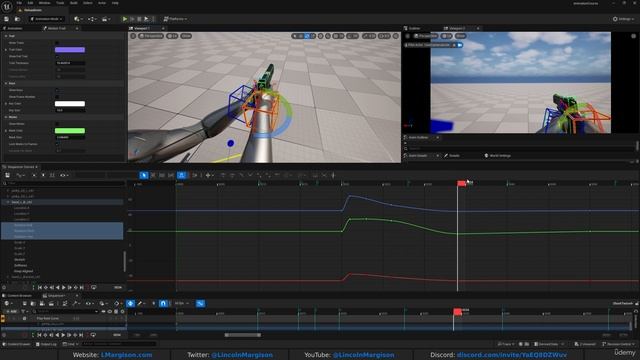
Task: Open the cinematics clapperboard dropdown
Action: pyautogui.click(x=106, y=19)
